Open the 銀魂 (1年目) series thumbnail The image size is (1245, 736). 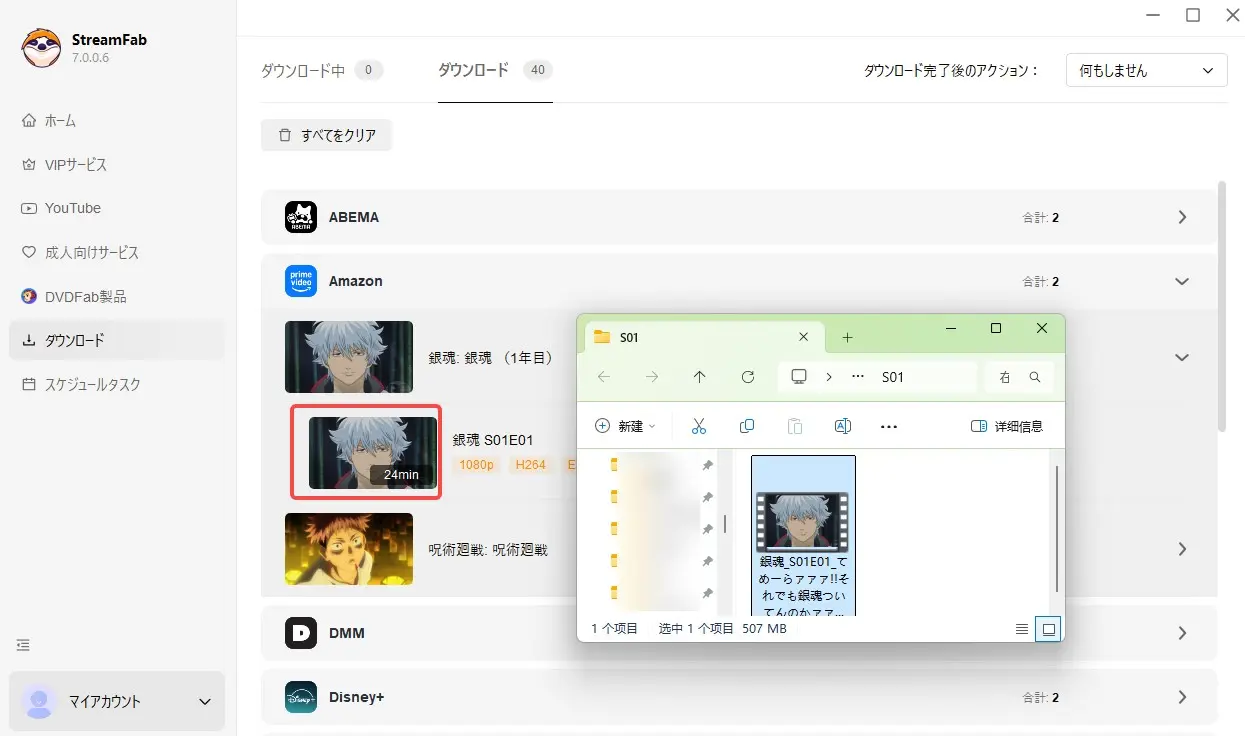pyautogui.click(x=349, y=357)
